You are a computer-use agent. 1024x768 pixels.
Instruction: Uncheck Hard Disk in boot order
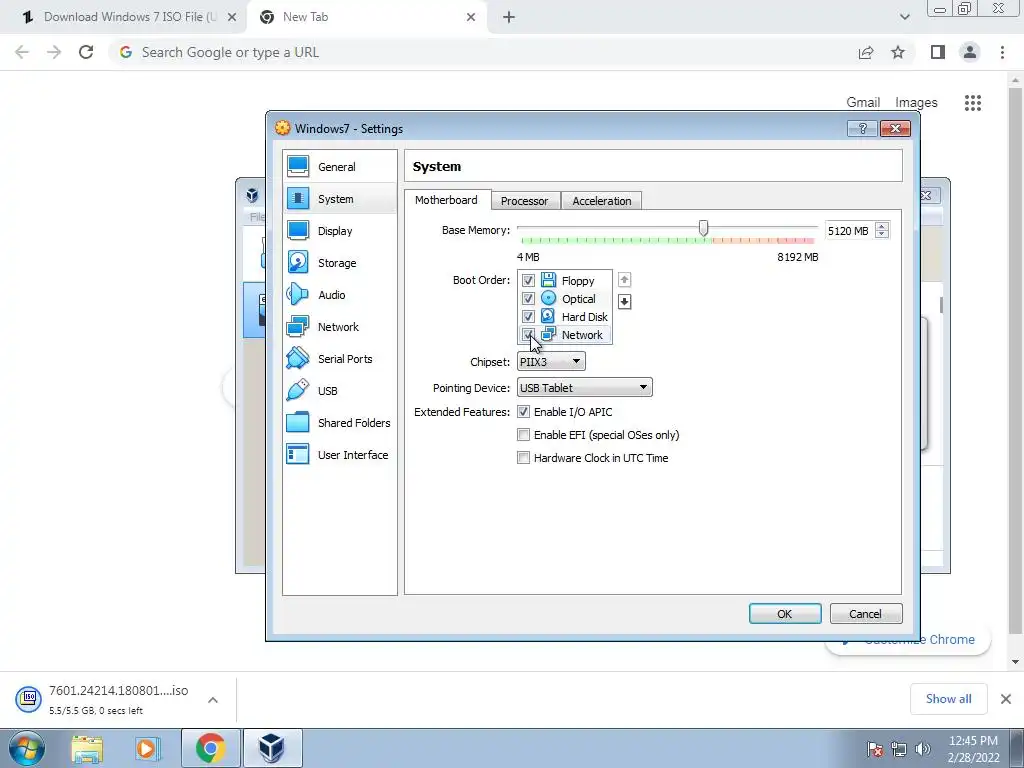(x=528, y=317)
